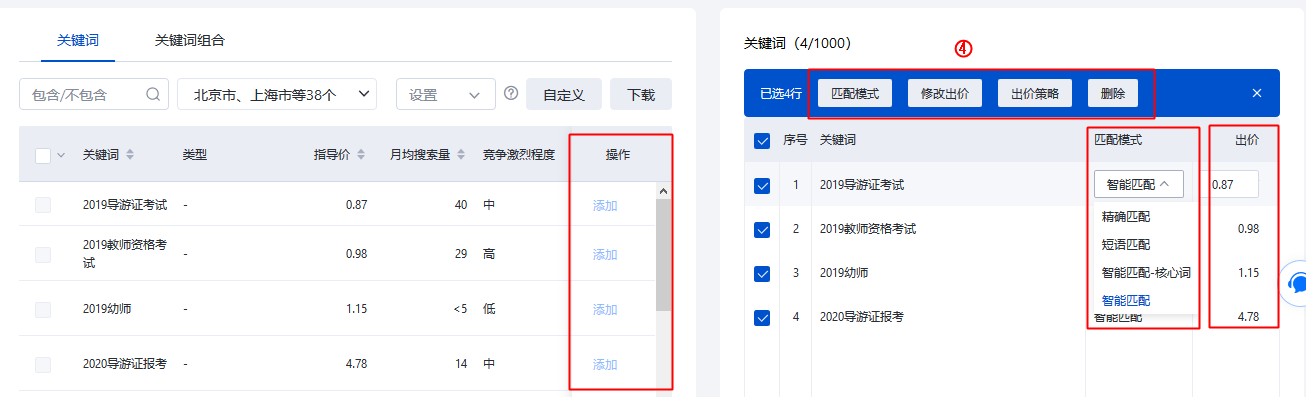Sort by 指导价 column arrows
This screenshot has height=397, width=1306.
point(361,155)
